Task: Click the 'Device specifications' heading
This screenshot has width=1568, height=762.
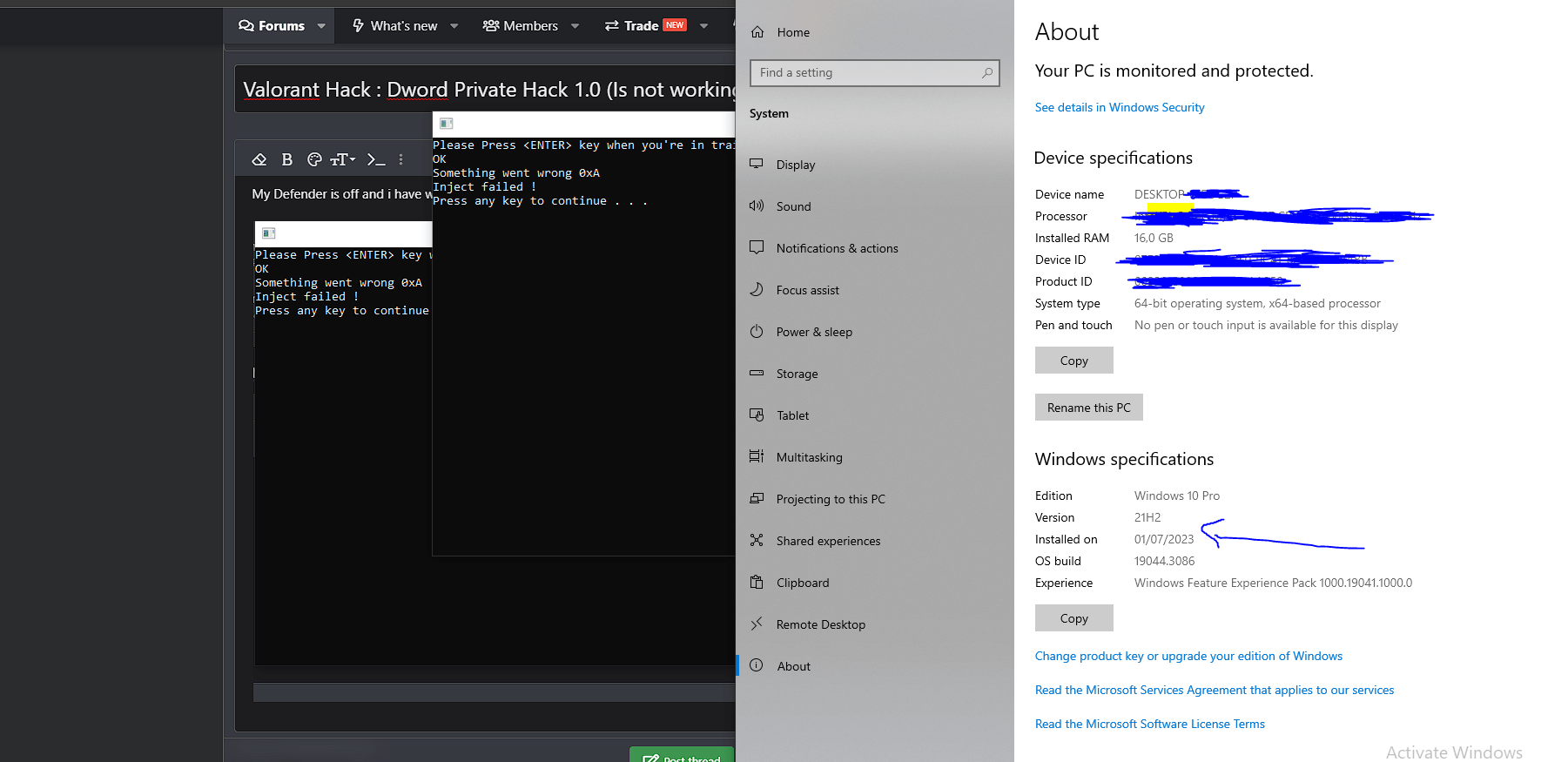Action: pos(1113,158)
